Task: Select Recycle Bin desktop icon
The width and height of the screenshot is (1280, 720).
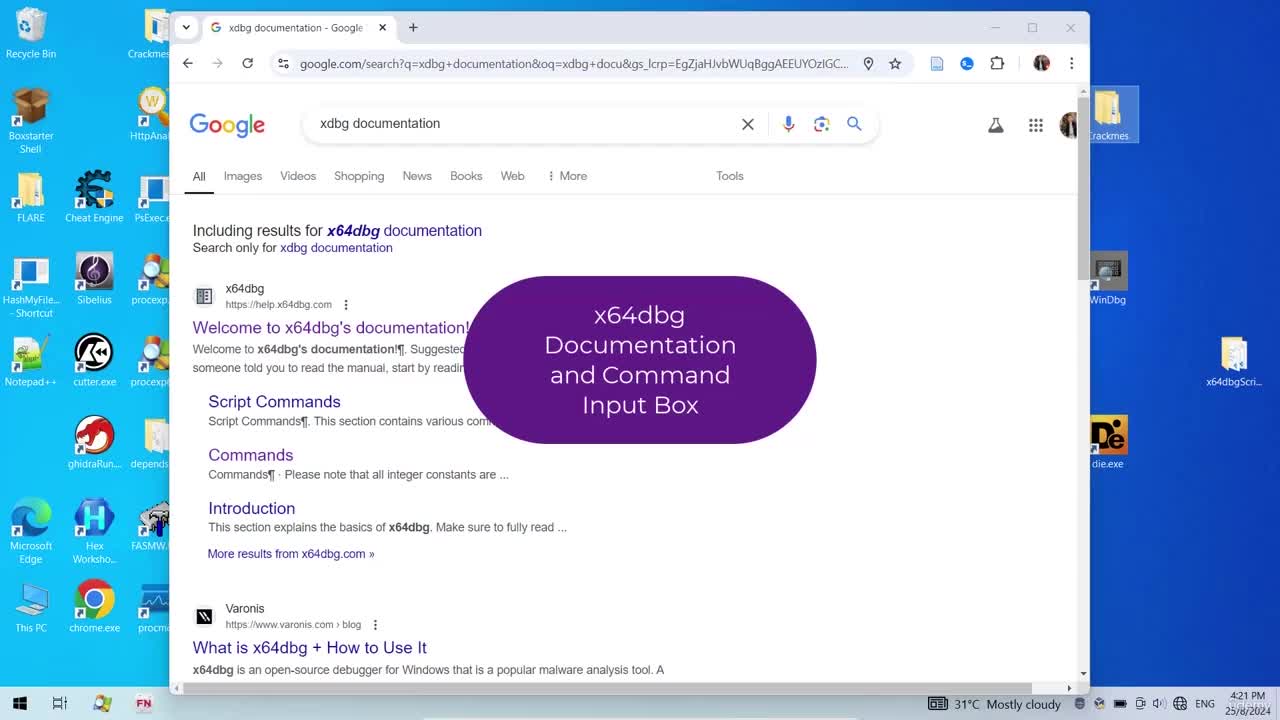Action: click(x=31, y=33)
